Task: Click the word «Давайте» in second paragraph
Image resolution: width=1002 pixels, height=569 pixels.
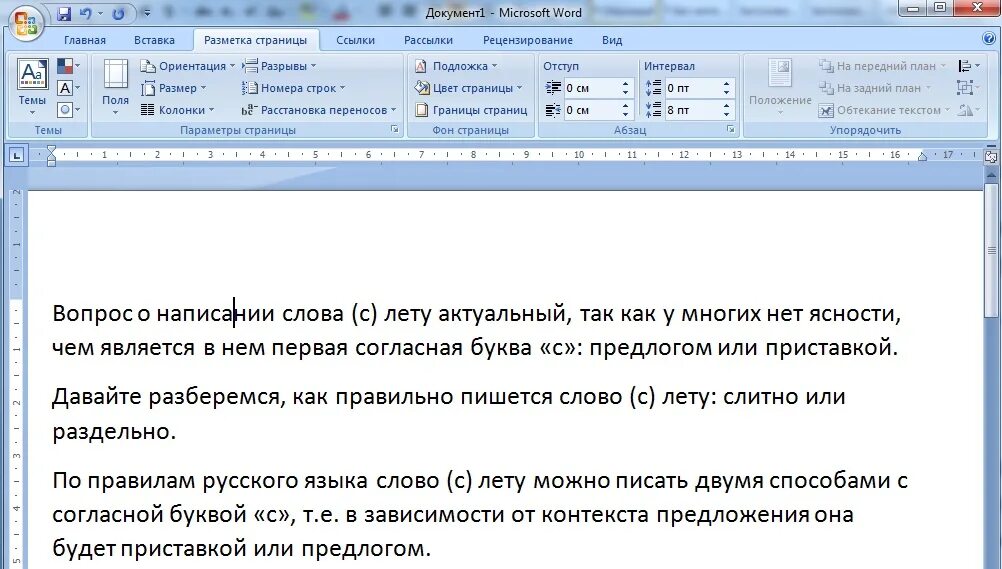Action: click(96, 396)
